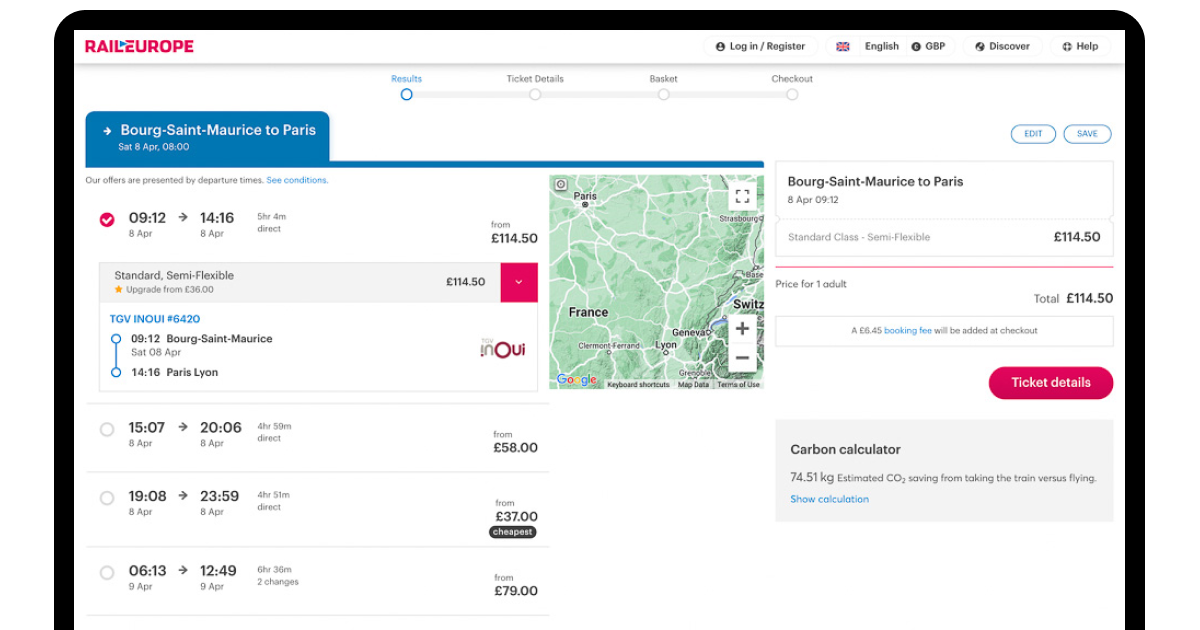Zoom out on the map

(742, 357)
